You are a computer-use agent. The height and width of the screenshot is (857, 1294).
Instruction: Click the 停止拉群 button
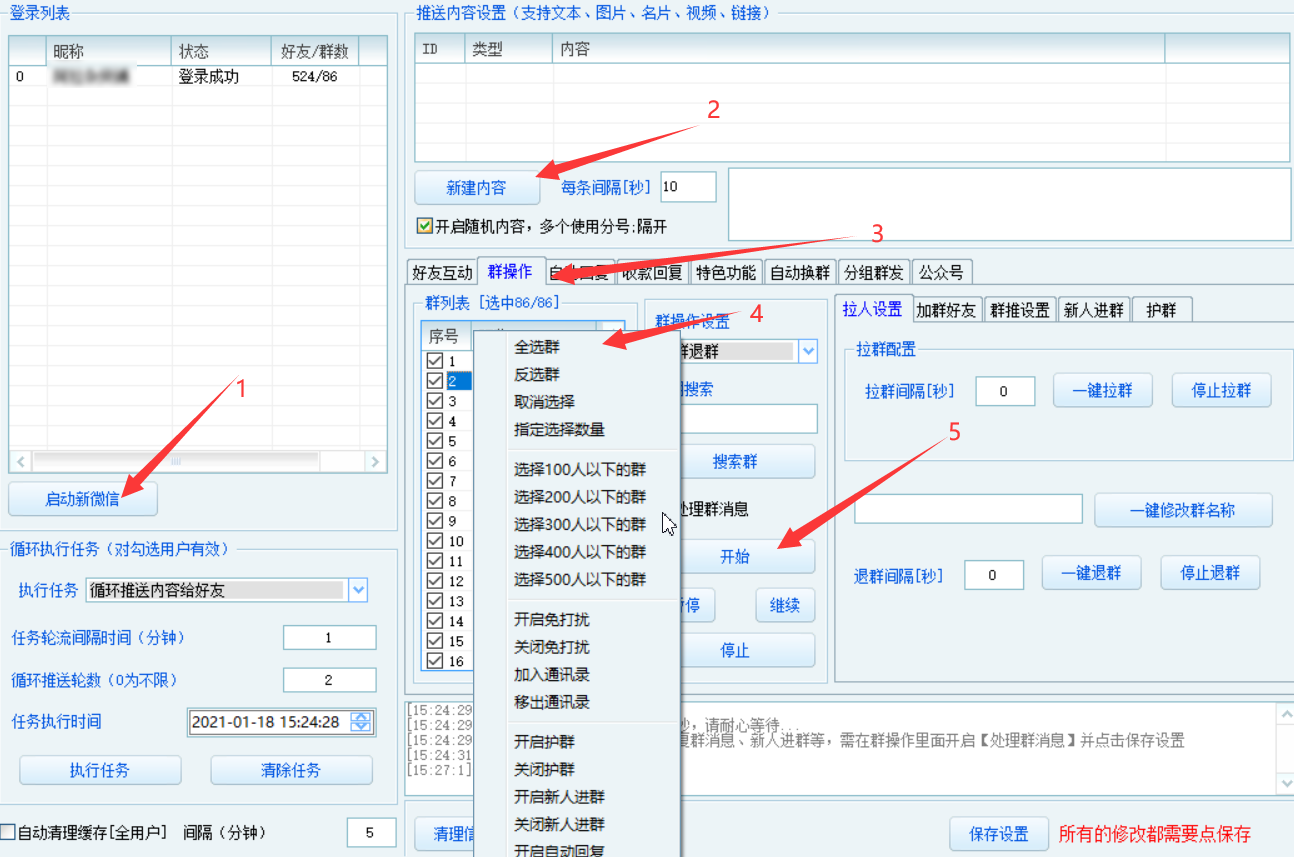tap(1221, 391)
